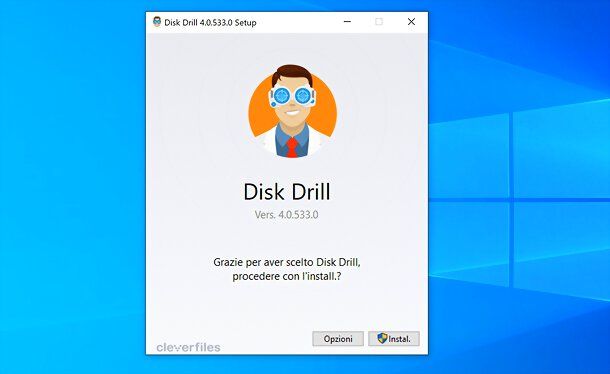Click "procedere con l'install.?" text
Screen dimensions: 610x374
[287, 276]
